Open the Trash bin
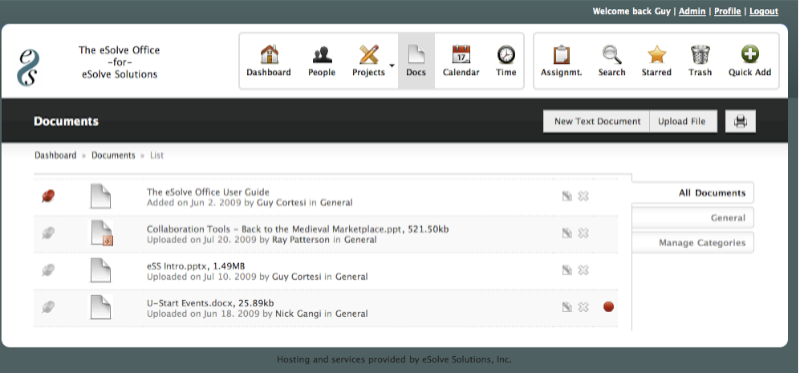Image resolution: width=800 pixels, height=373 pixels. [x=700, y=61]
